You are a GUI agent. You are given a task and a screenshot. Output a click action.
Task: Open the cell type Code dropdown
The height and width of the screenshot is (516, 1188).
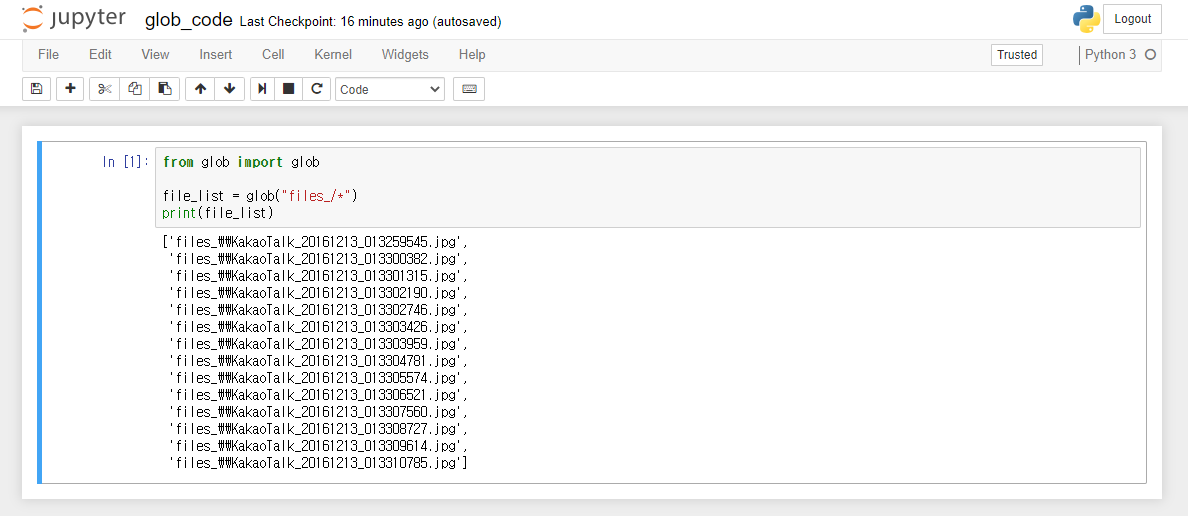[390, 89]
